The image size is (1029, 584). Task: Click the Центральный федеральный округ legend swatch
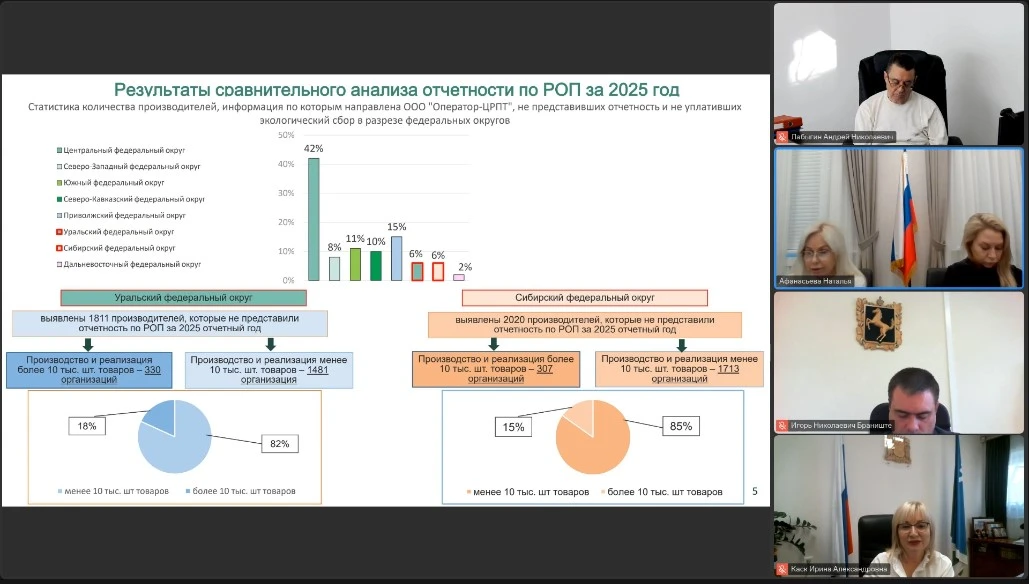click(x=59, y=150)
